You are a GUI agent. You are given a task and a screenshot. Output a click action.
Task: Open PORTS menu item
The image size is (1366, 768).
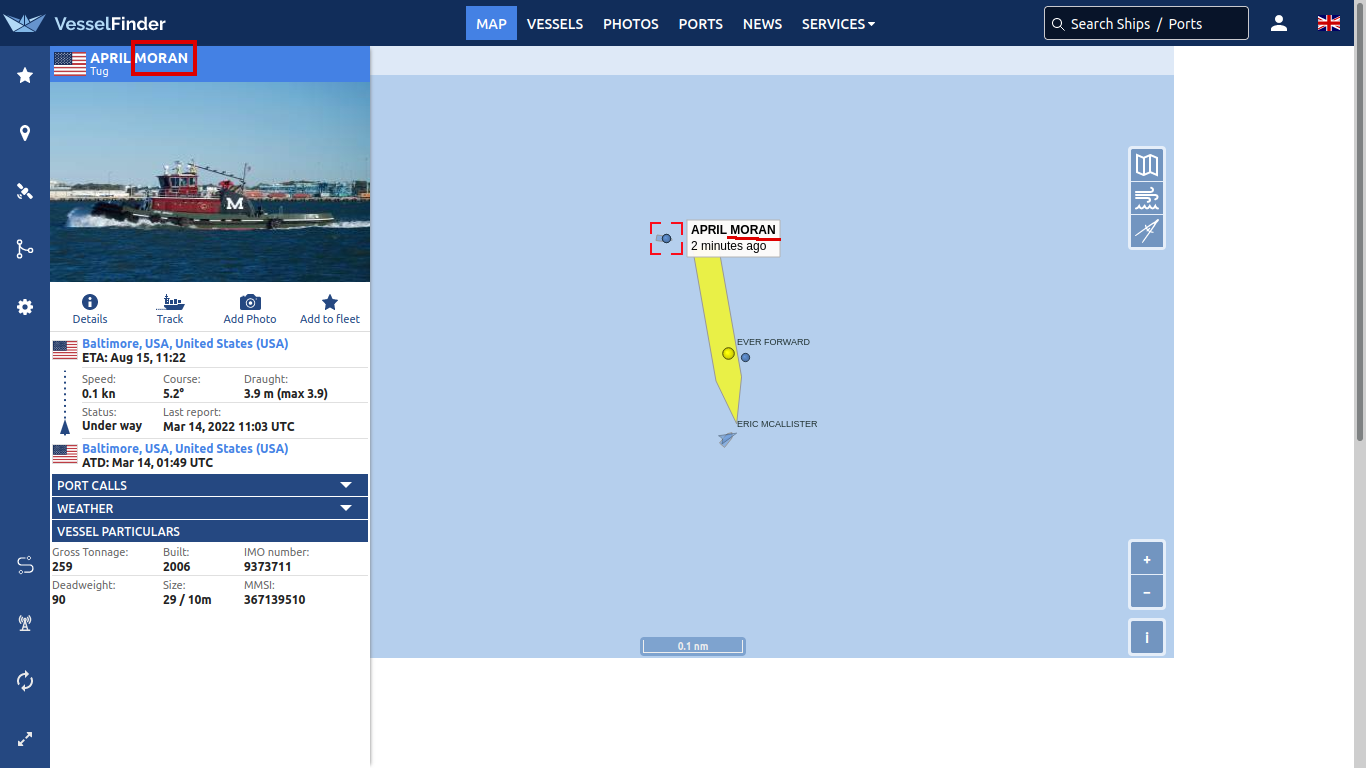click(701, 23)
